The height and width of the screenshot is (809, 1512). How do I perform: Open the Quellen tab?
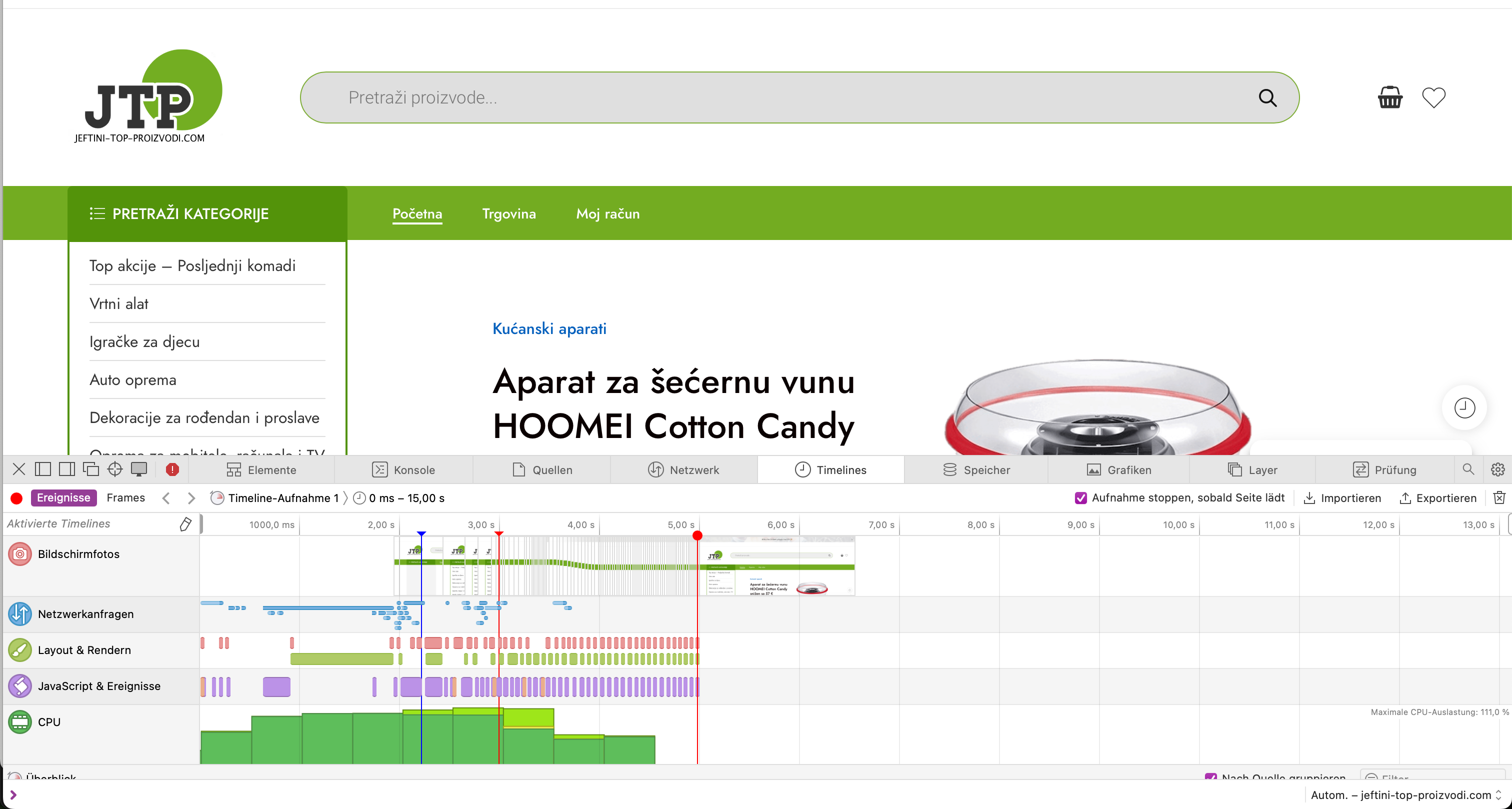542,469
